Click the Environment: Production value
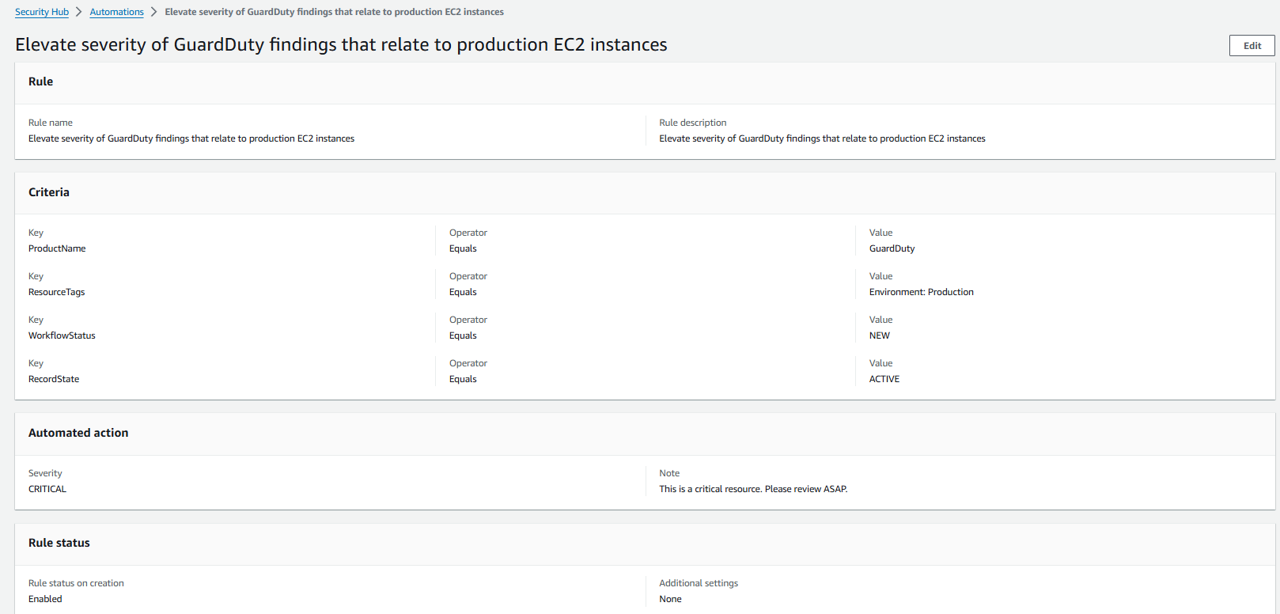Image resolution: width=1280 pixels, height=614 pixels. click(921, 292)
